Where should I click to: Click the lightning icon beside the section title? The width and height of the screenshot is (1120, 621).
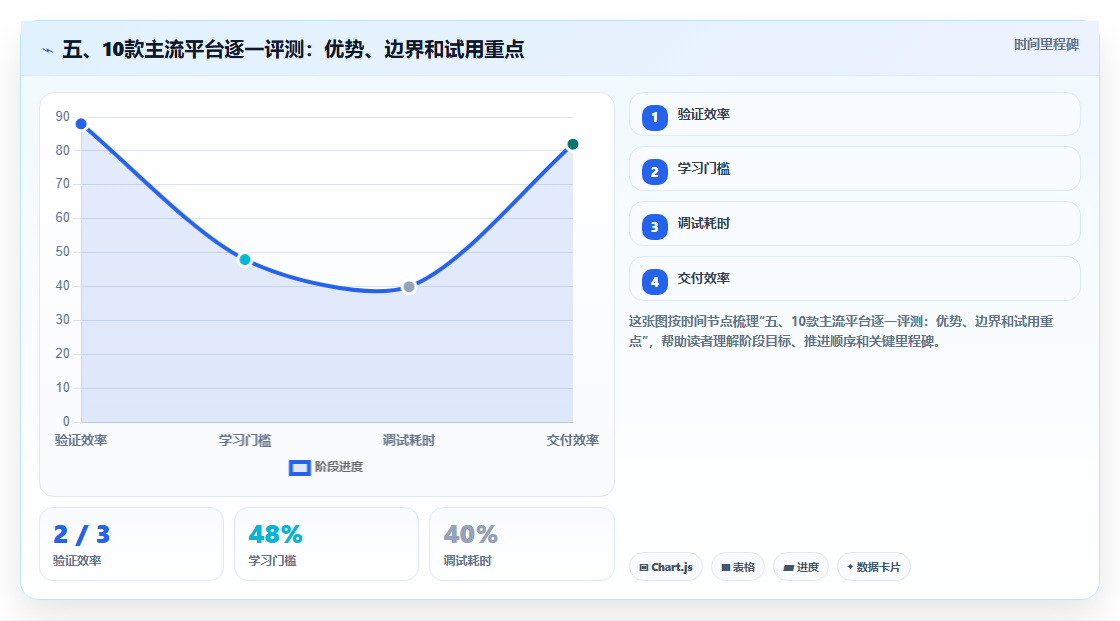coord(48,50)
